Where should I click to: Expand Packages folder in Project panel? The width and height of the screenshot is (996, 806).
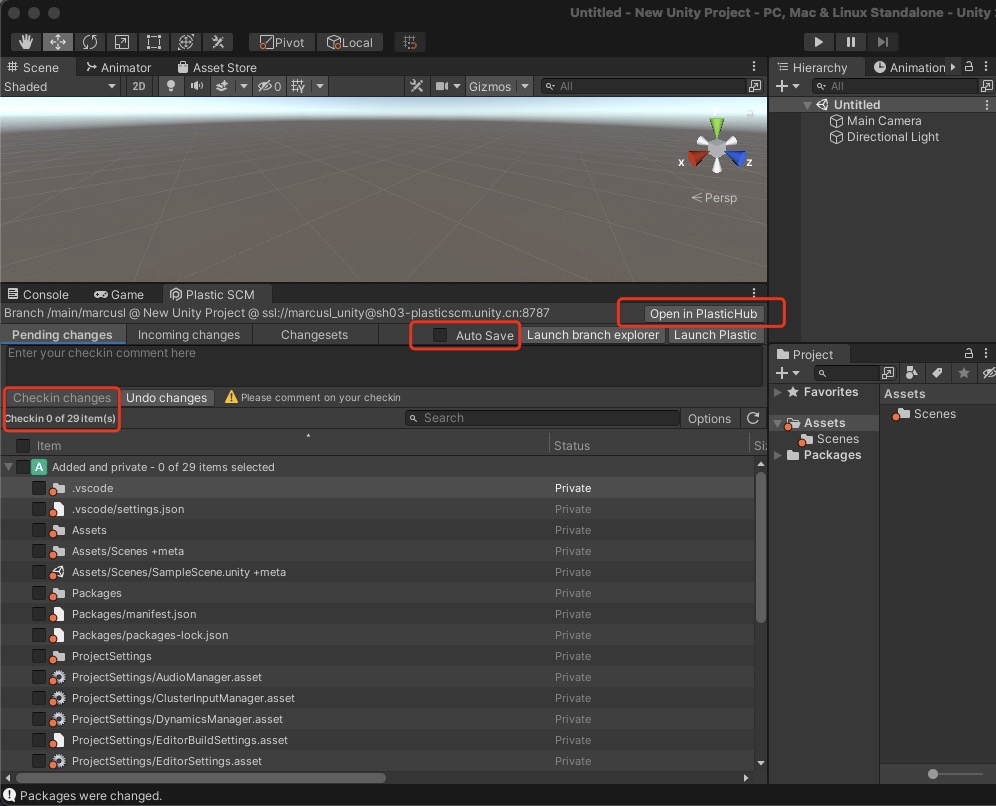[x=777, y=455]
